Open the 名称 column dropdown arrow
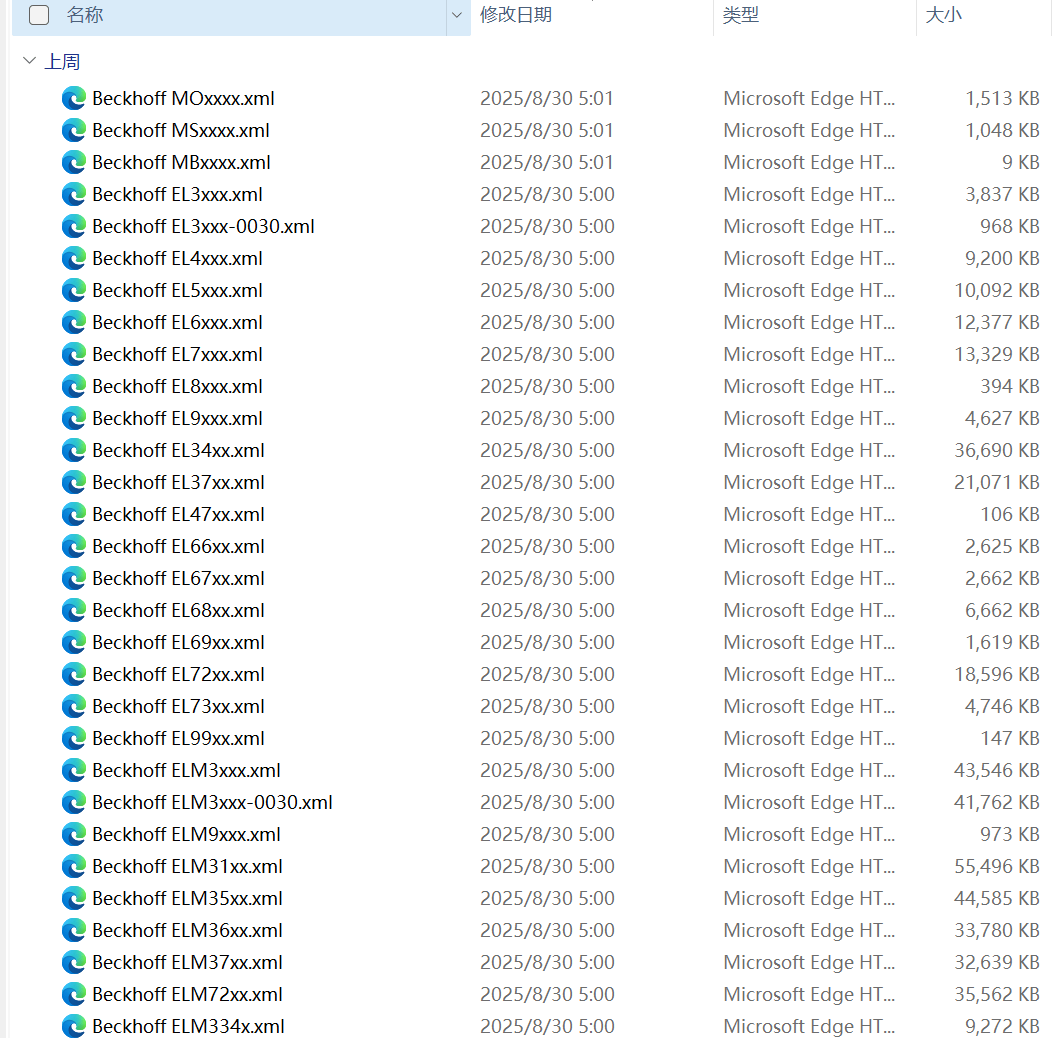Viewport: 1059px width, 1038px height. (x=457, y=15)
